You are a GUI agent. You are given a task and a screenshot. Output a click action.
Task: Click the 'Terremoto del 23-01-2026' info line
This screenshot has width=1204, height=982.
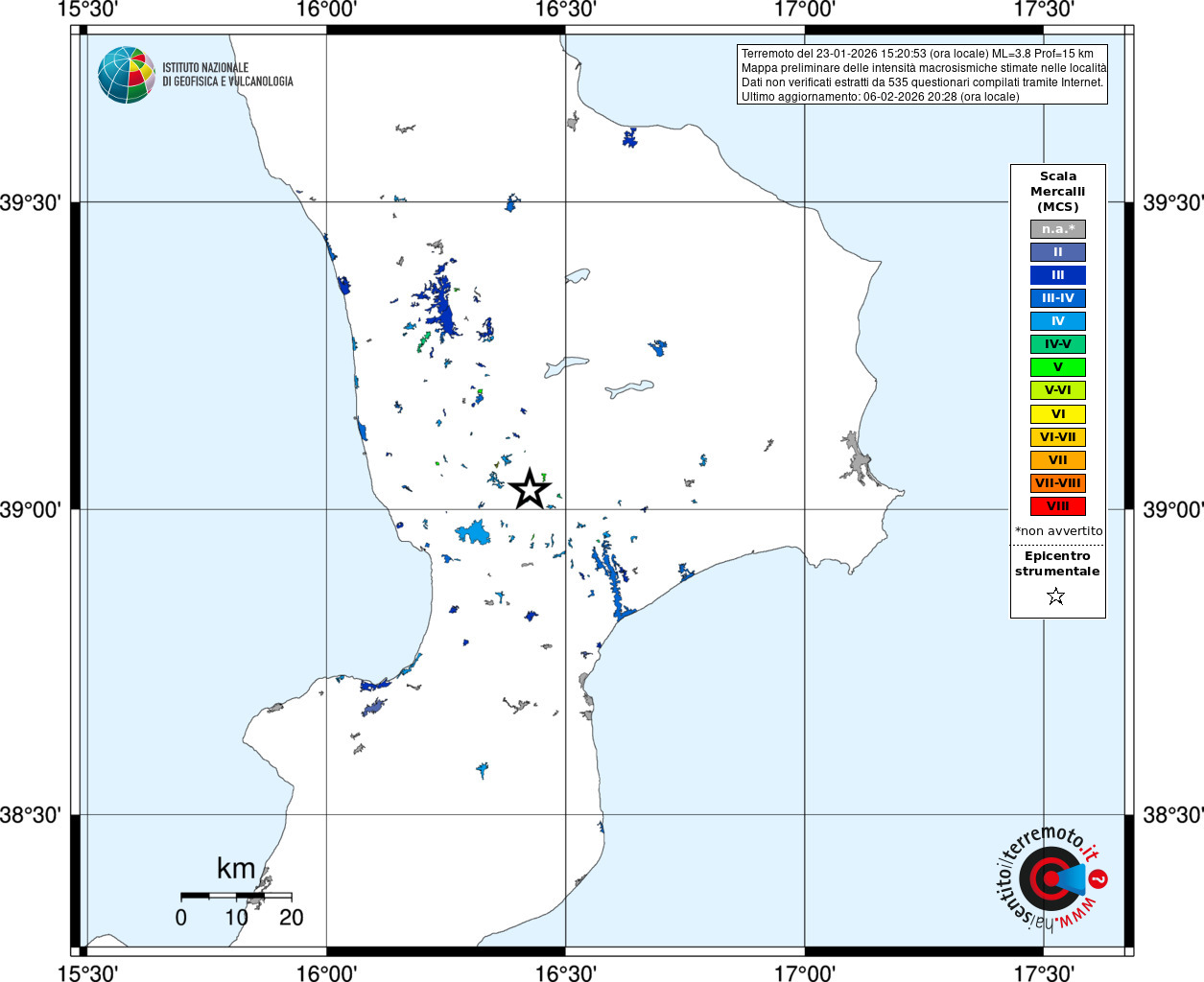point(917,54)
